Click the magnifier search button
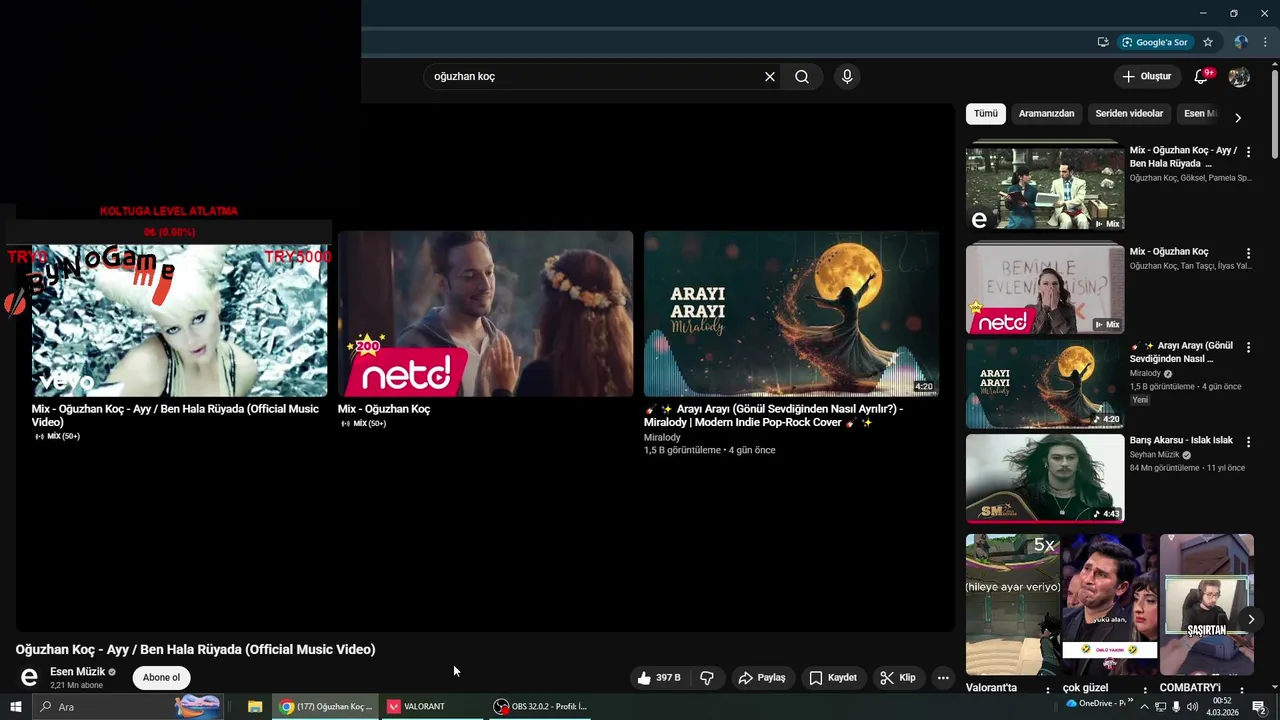 pos(802,77)
